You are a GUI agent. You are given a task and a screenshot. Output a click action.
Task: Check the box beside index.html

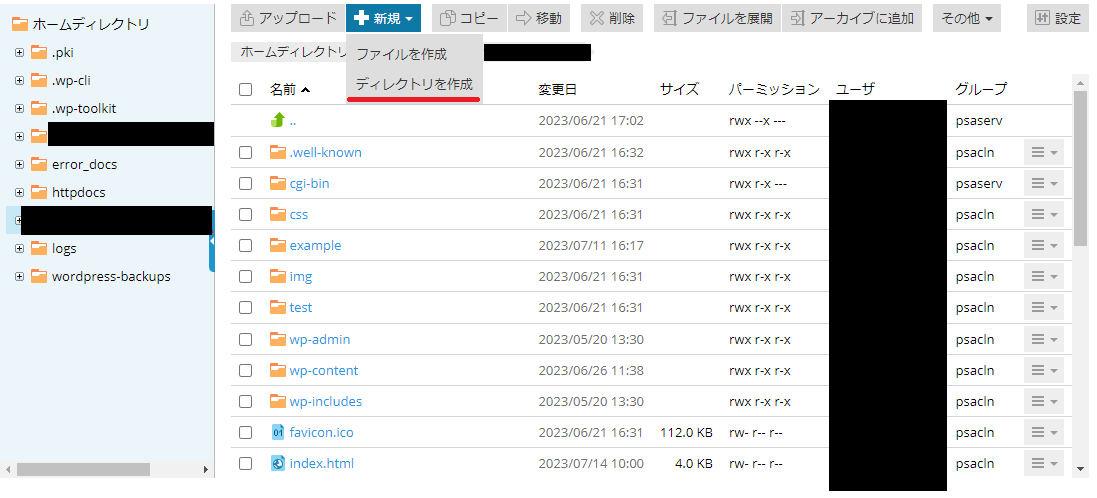(245, 463)
